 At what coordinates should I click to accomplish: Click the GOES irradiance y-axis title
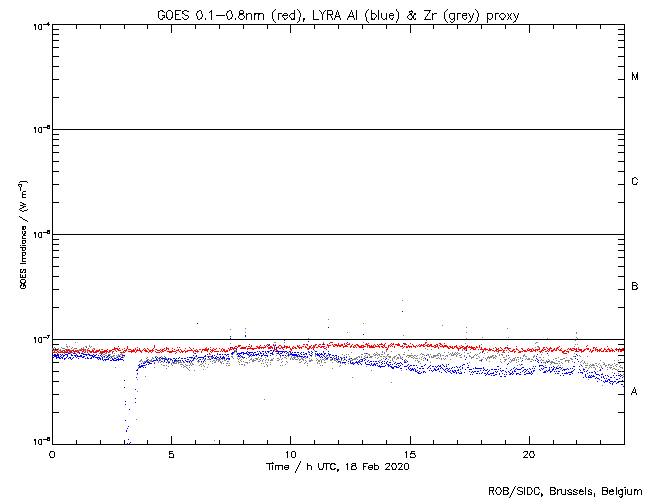[x=22, y=235]
